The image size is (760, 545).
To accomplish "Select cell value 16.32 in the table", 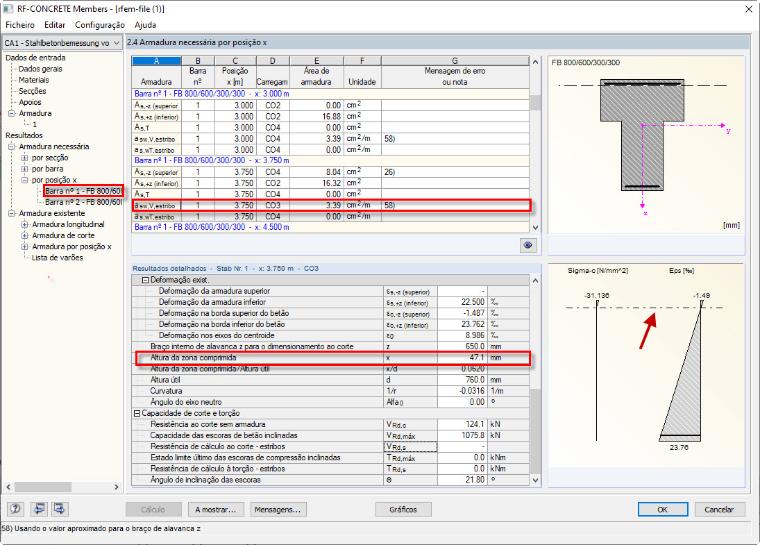I will pyautogui.click(x=316, y=183).
